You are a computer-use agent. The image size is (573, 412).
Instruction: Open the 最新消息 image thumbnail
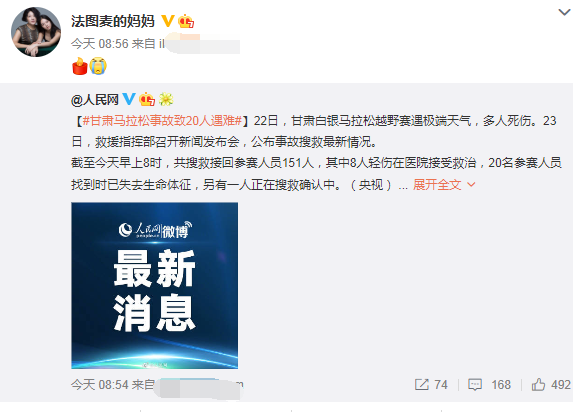155,285
